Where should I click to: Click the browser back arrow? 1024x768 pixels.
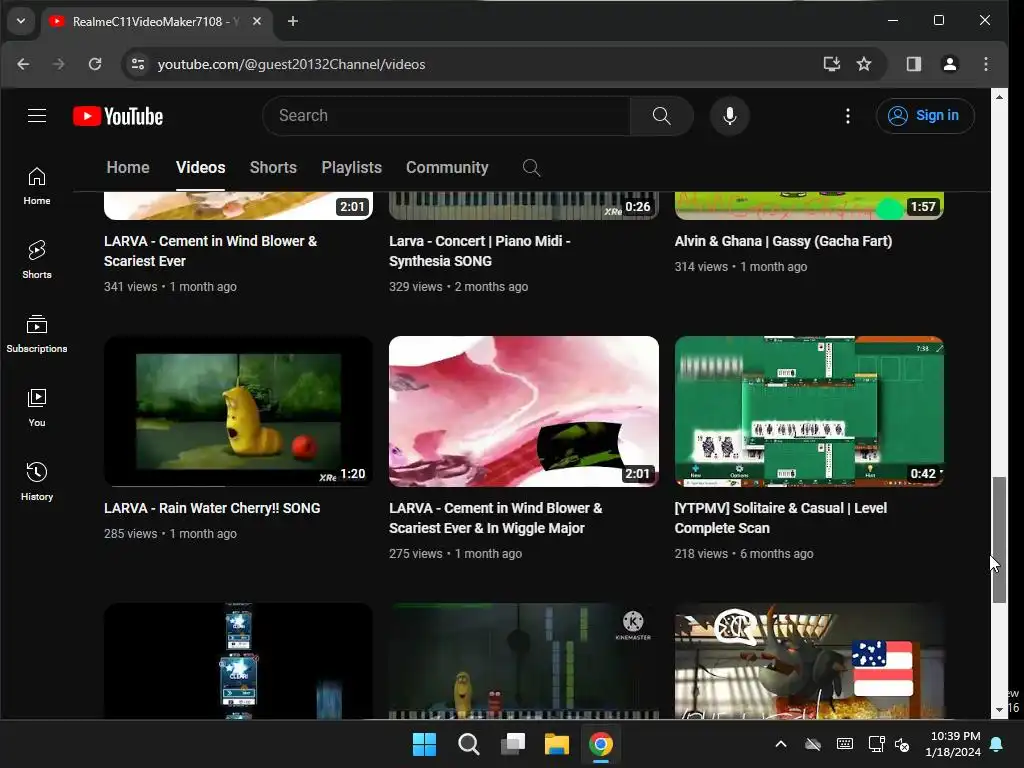(24, 64)
